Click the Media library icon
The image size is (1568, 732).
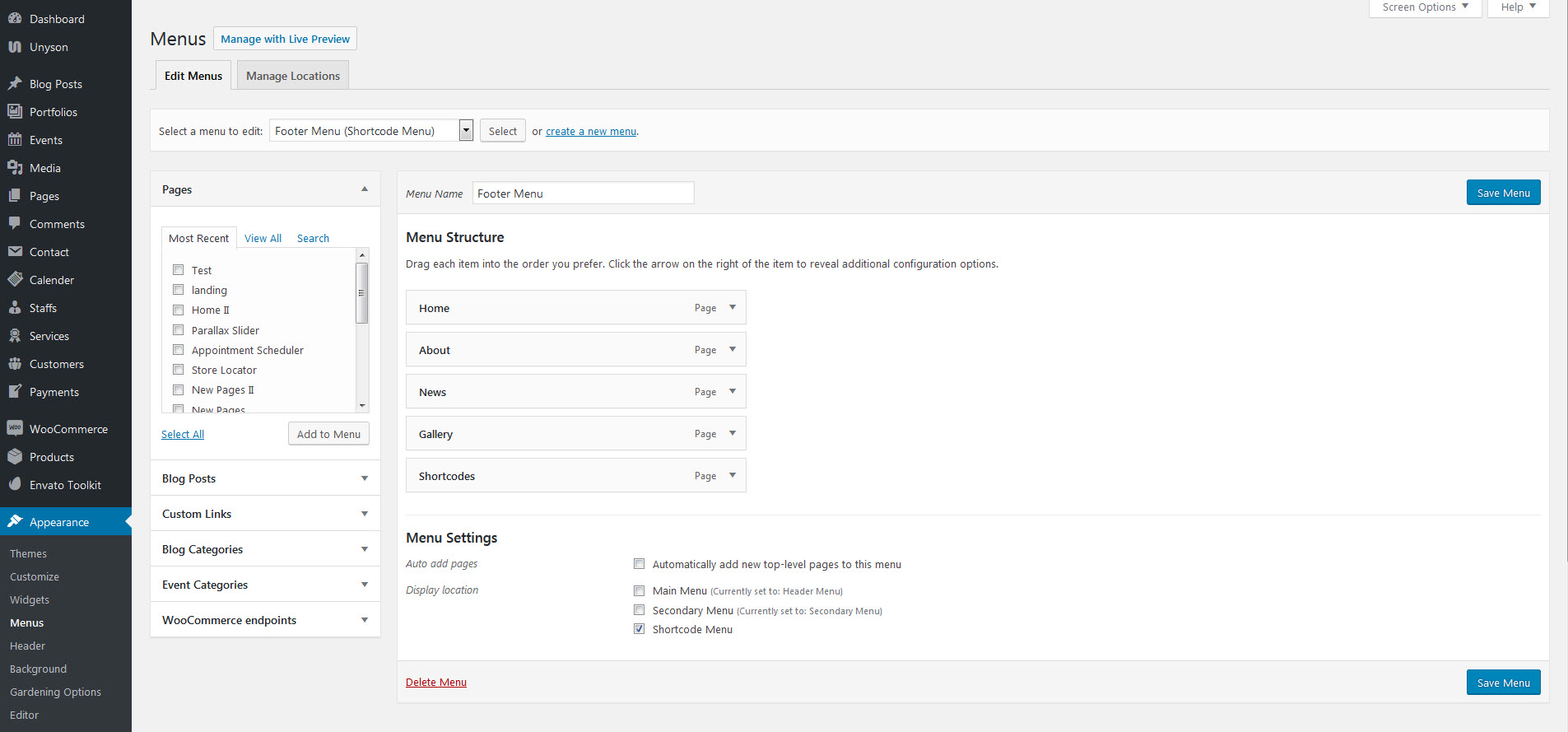15,167
